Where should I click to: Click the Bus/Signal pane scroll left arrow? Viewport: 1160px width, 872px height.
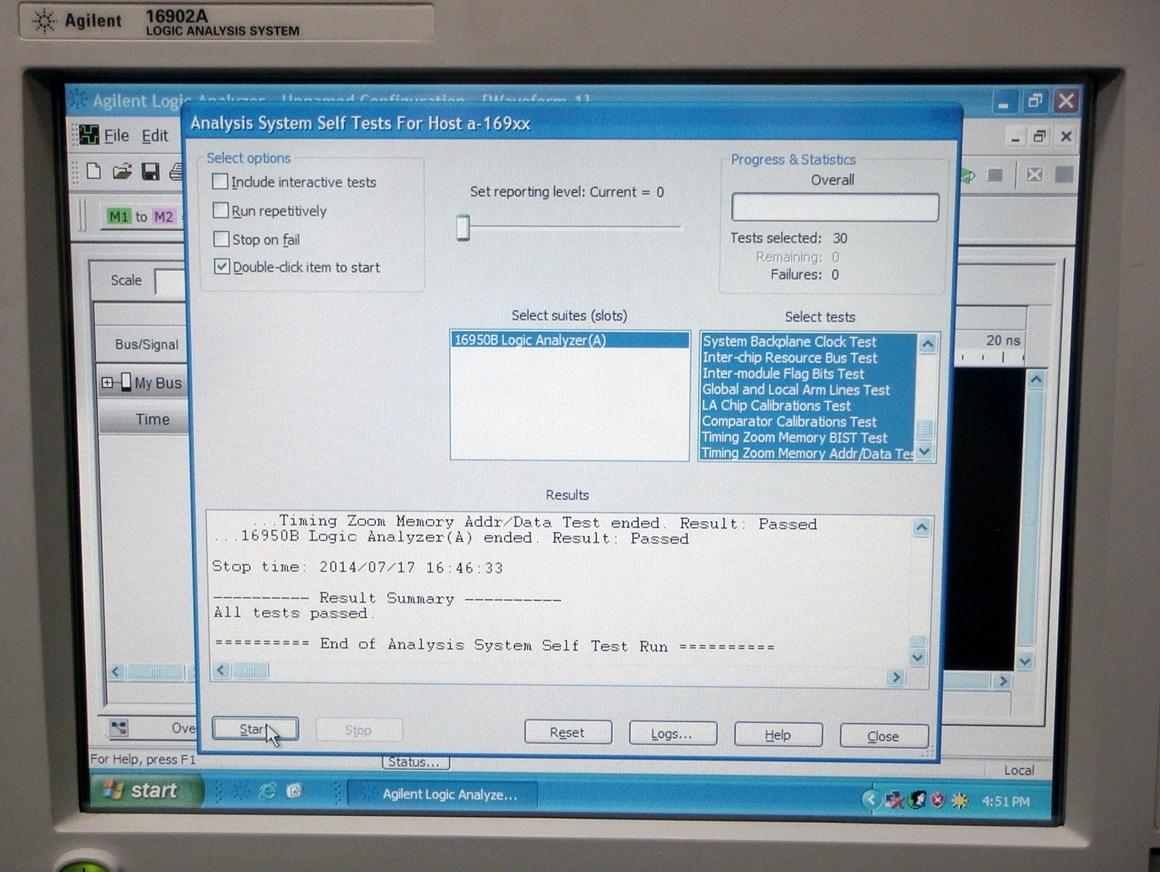[115, 672]
